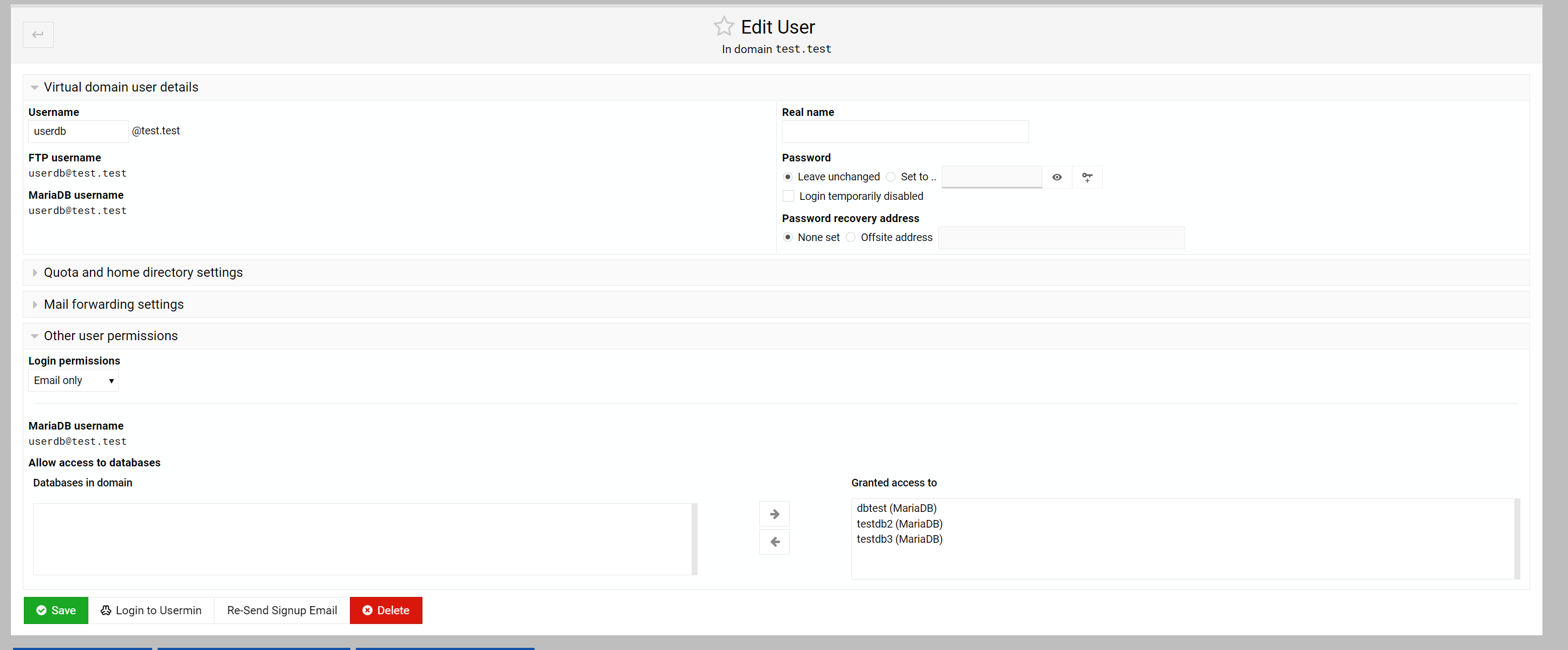Show password with the eye icon
This screenshot has width=1568, height=650.
(1057, 177)
